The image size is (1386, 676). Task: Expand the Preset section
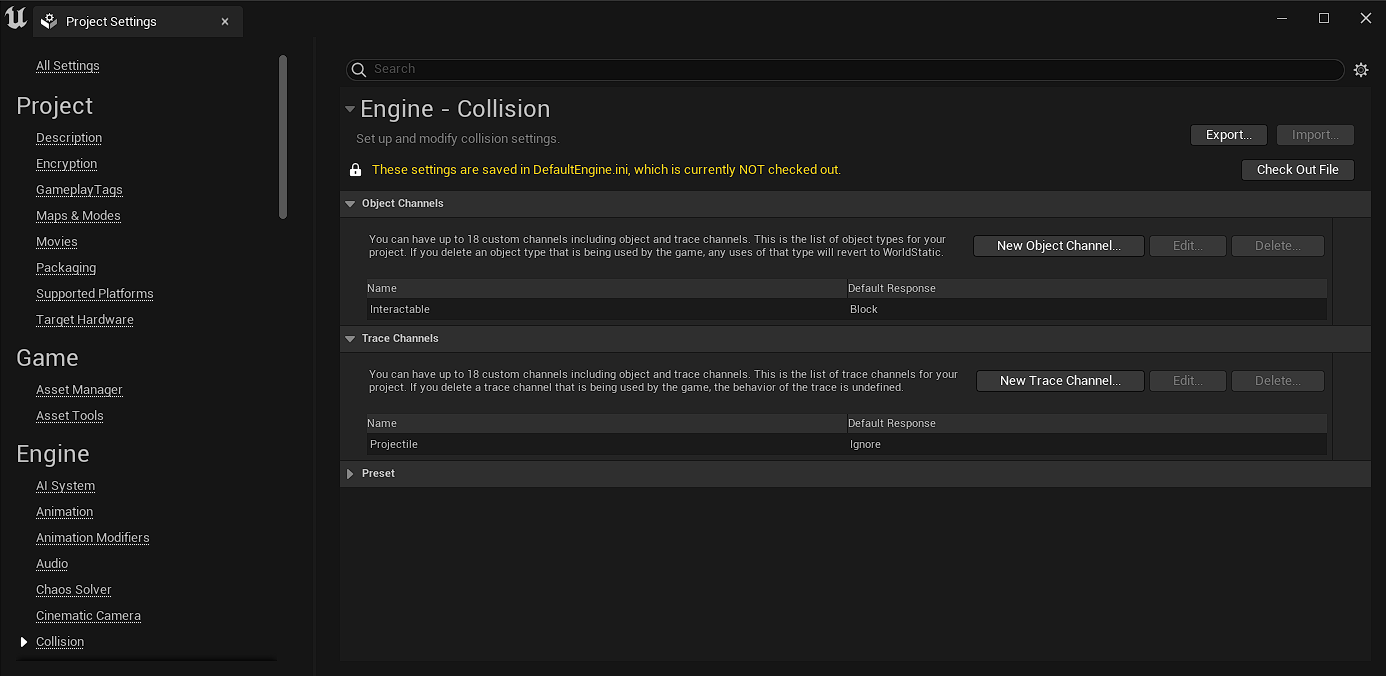coord(350,474)
